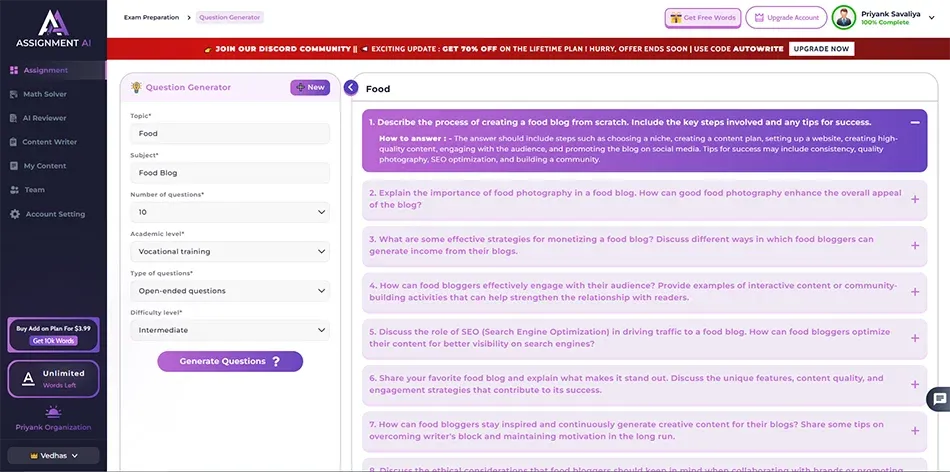The height and width of the screenshot is (472, 950).
Task: Open the chat support widget icon
Action: 939,399
